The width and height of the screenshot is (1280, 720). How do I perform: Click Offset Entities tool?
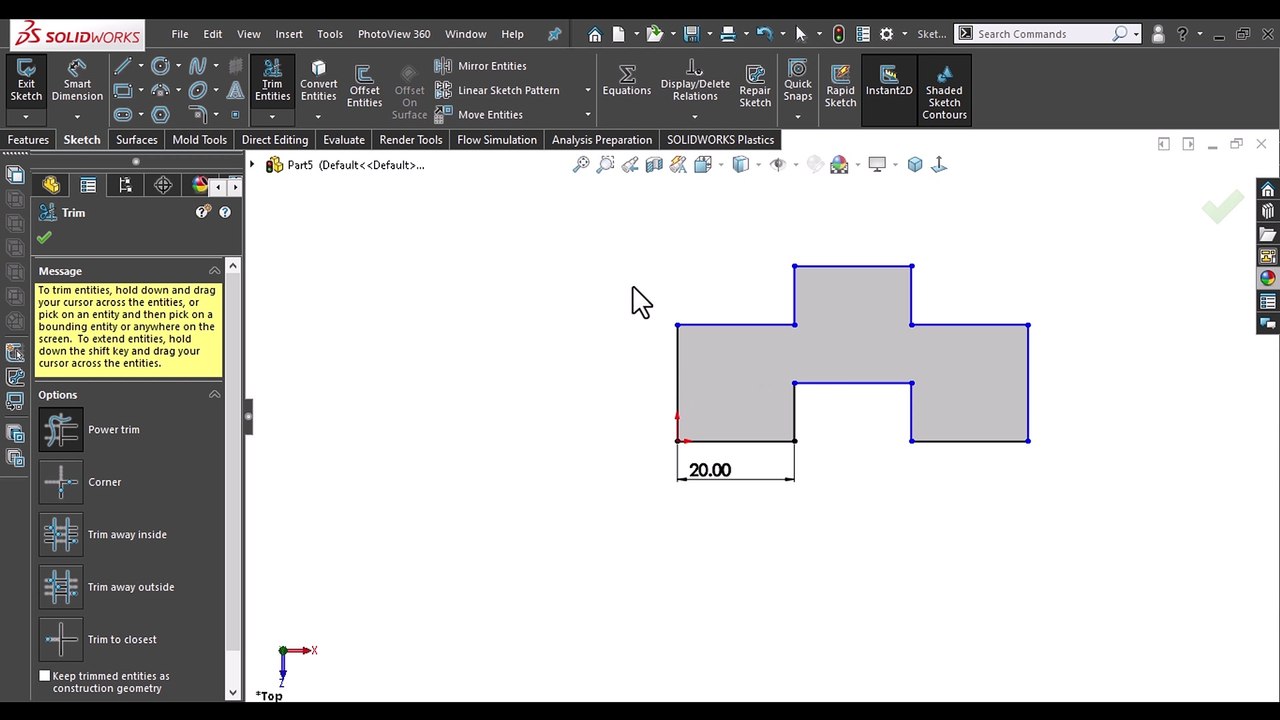[x=364, y=86]
